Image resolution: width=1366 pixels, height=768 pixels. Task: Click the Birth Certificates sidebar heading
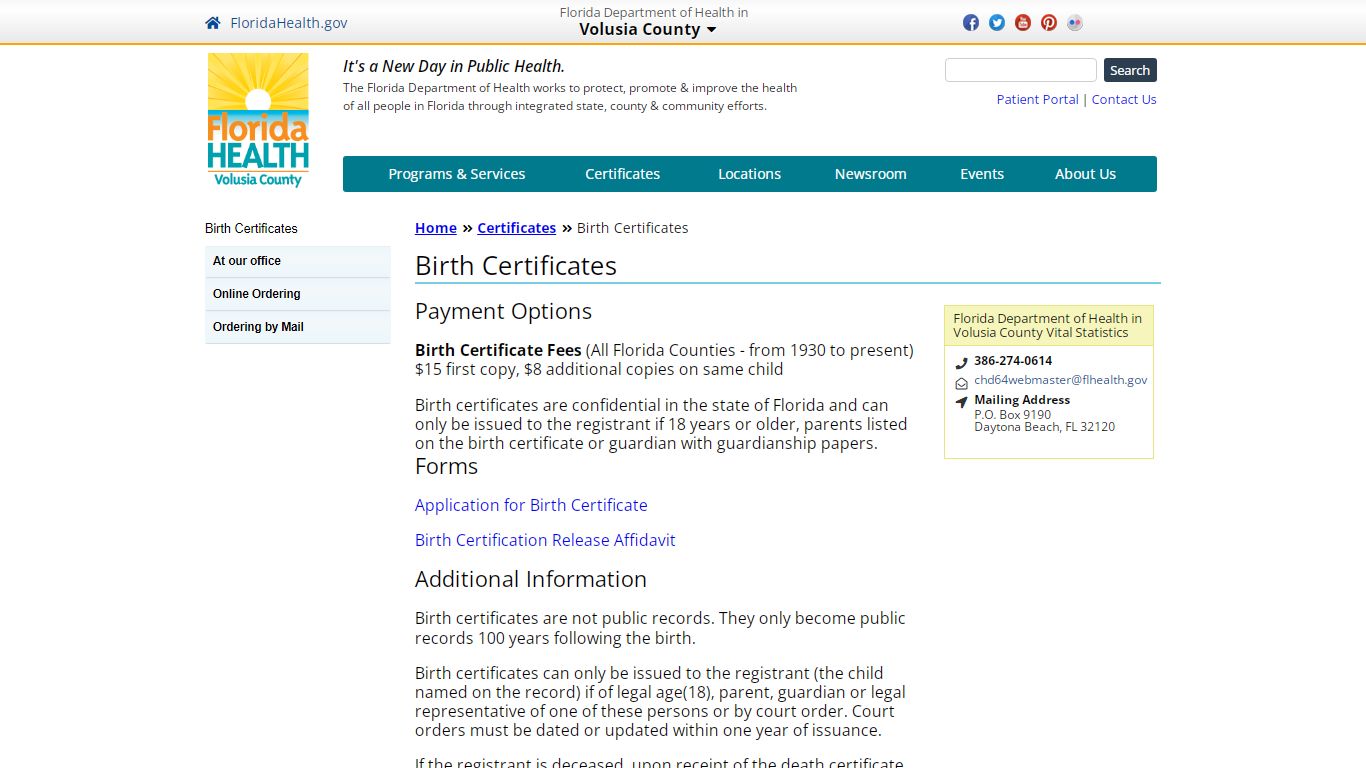click(251, 229)
